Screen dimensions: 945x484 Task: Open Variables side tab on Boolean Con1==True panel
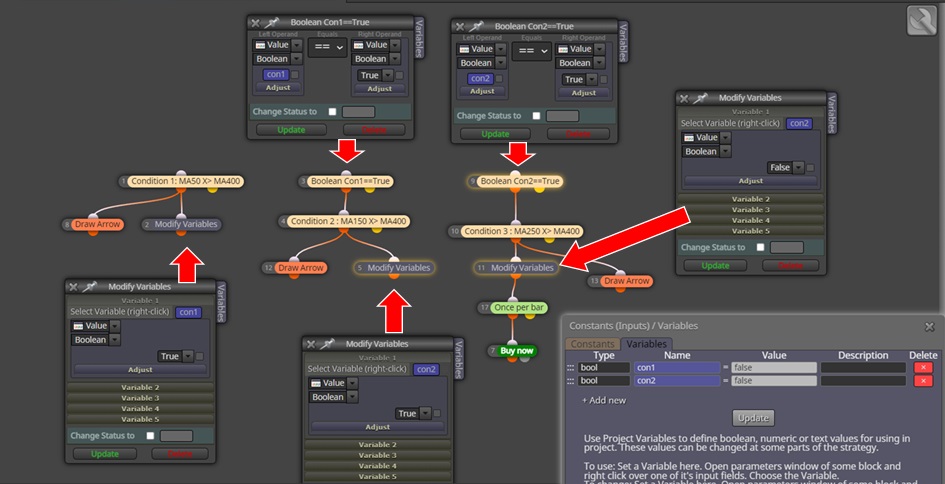tap(419, 39)
